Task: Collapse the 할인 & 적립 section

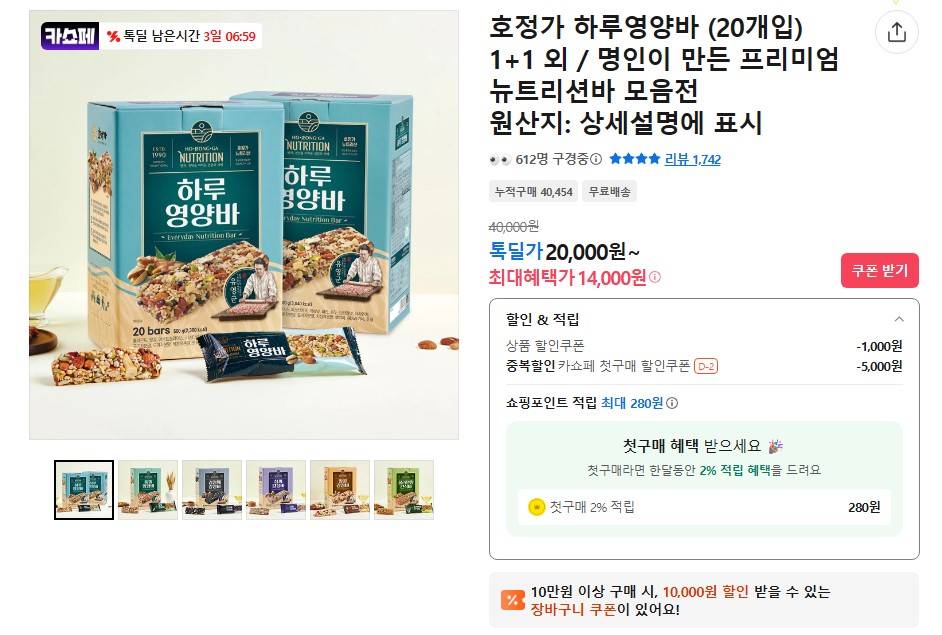Action: point(899,319)
